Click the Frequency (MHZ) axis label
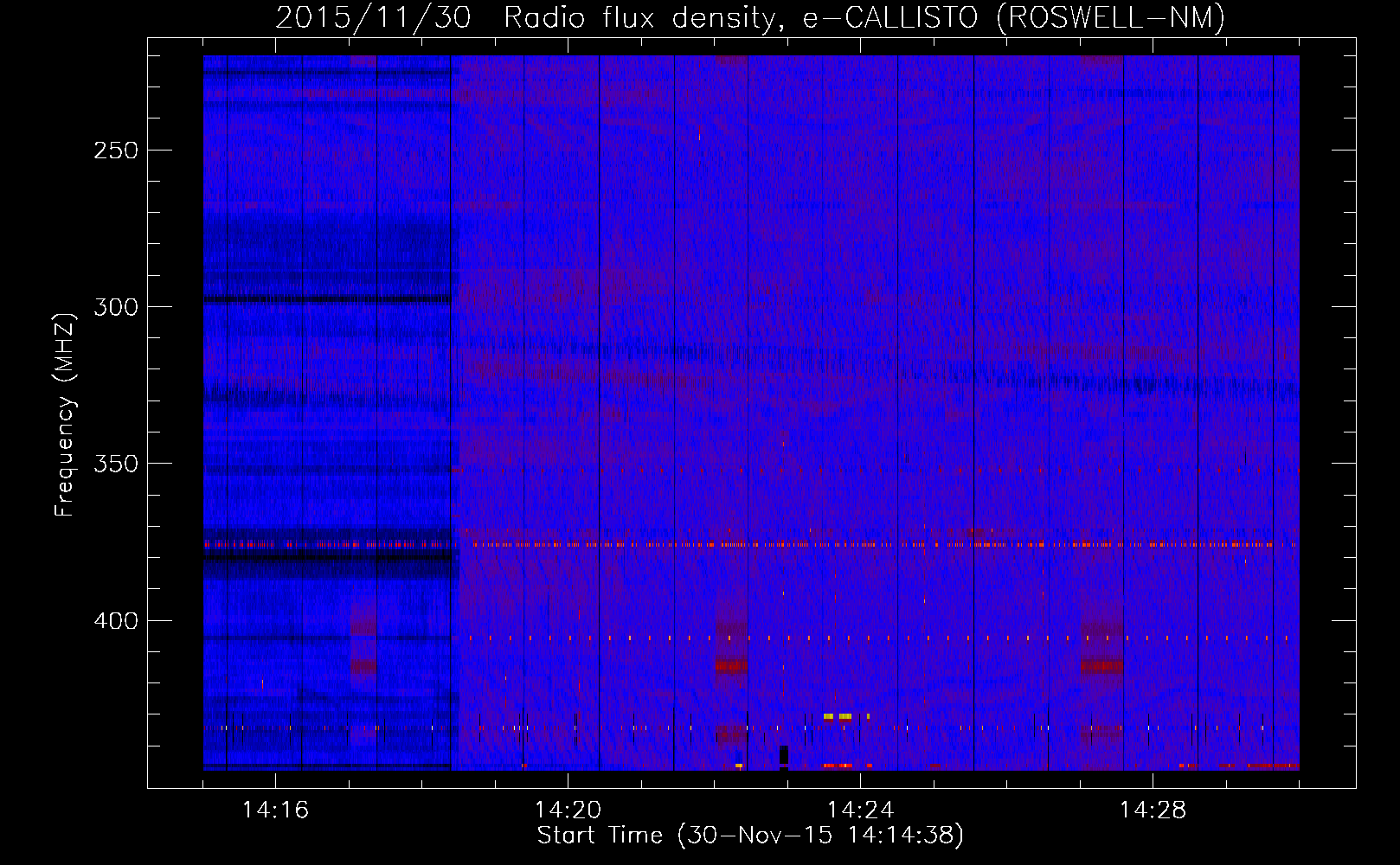 65,414
